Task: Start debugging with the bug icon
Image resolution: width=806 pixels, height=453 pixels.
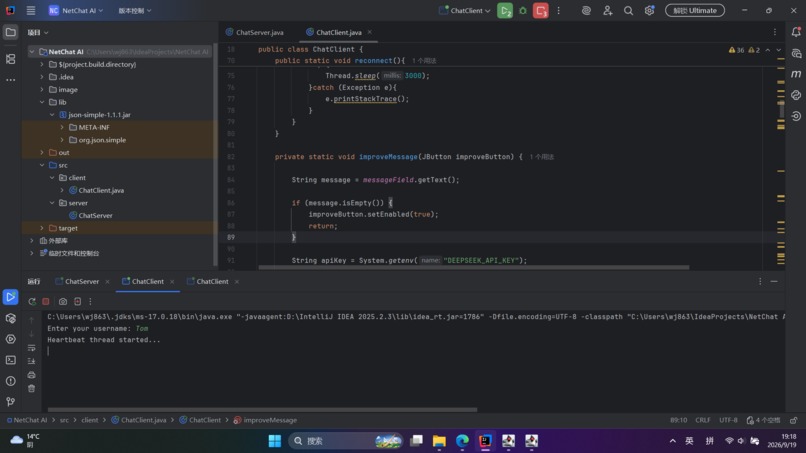Action: [523, 10]
